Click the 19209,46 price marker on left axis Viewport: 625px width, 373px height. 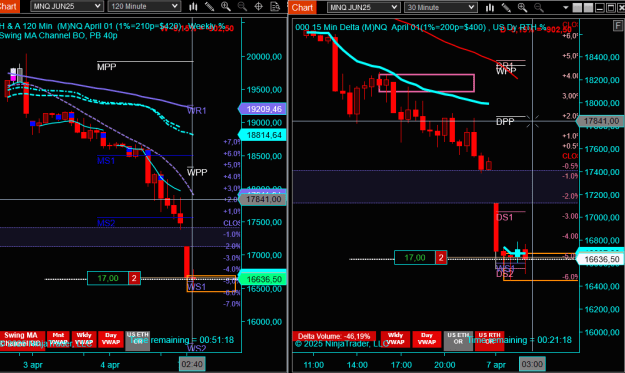tap(262, 109)
